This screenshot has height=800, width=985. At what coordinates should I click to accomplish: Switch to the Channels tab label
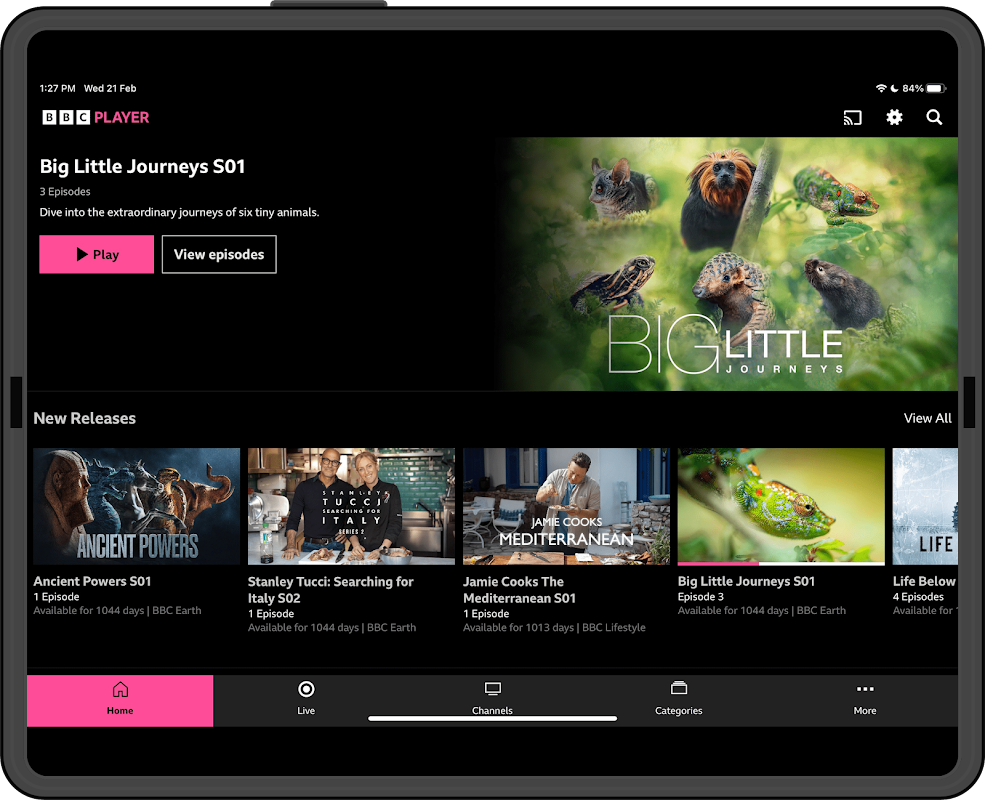click(492, 711)
